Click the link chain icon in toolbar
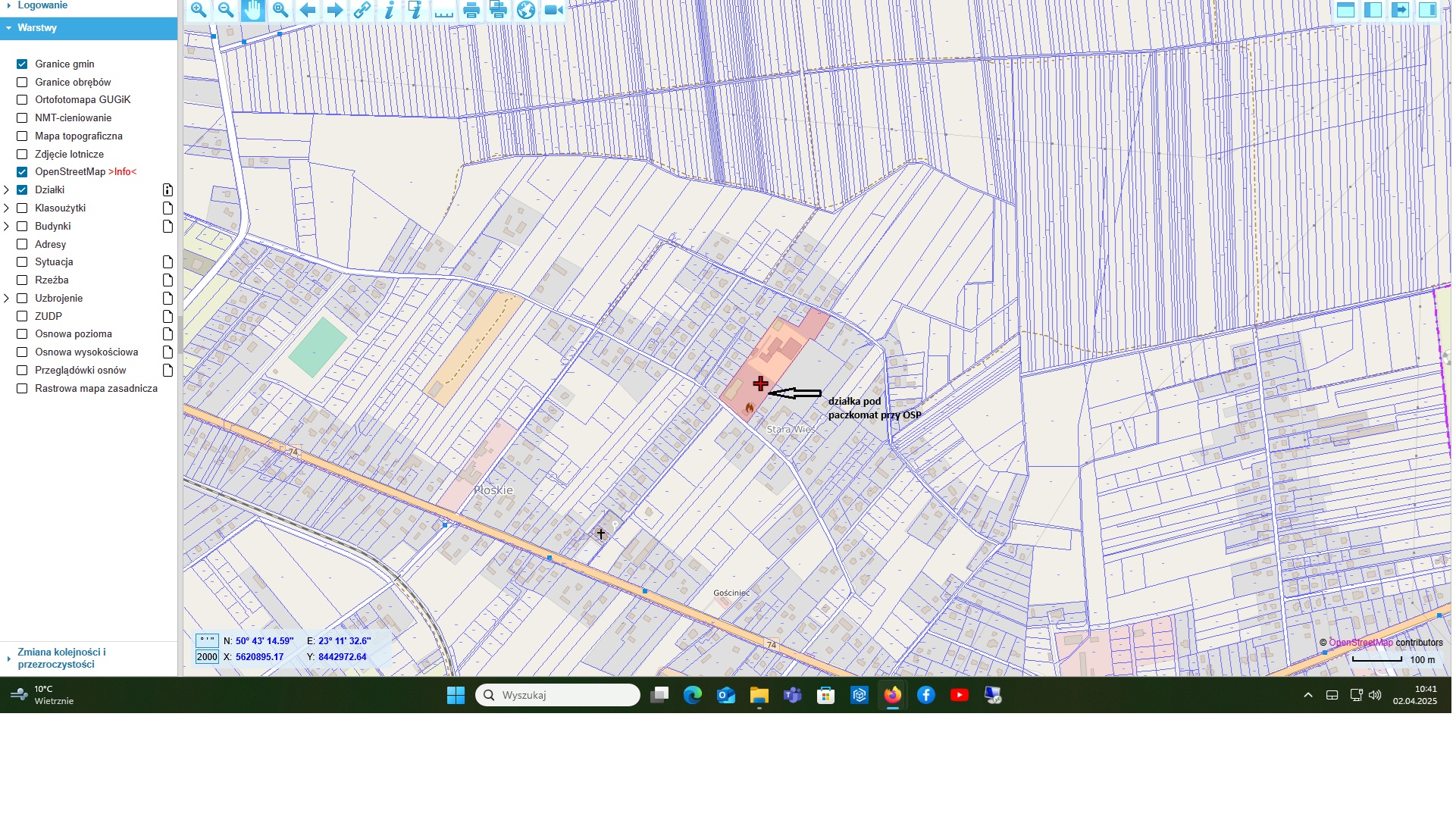This screenshot has width=1456, height=820. tap(362, 10)
